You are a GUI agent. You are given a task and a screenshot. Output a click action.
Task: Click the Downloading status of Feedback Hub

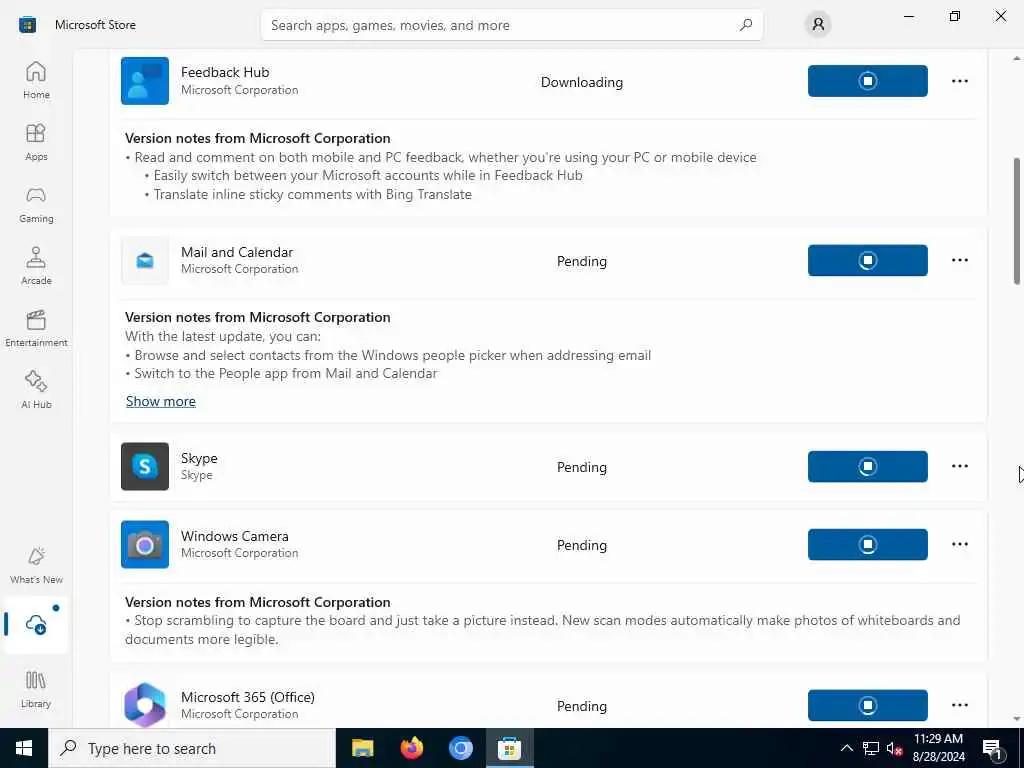[581, 82]
